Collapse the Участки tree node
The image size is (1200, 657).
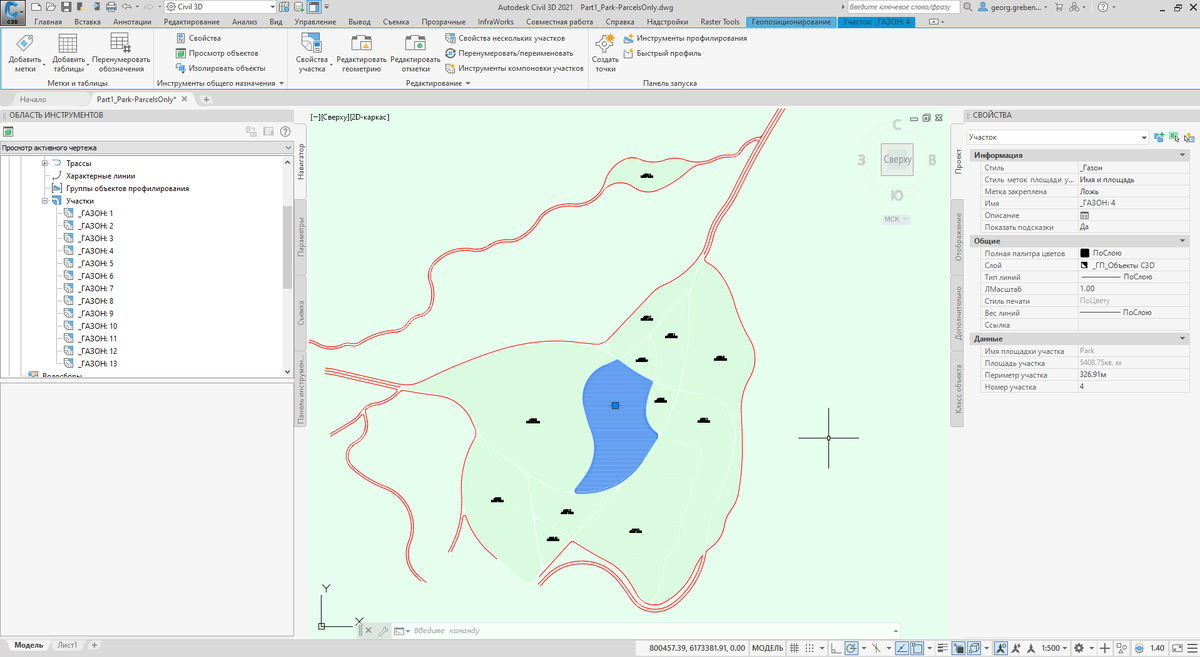(x=44, y=201)
